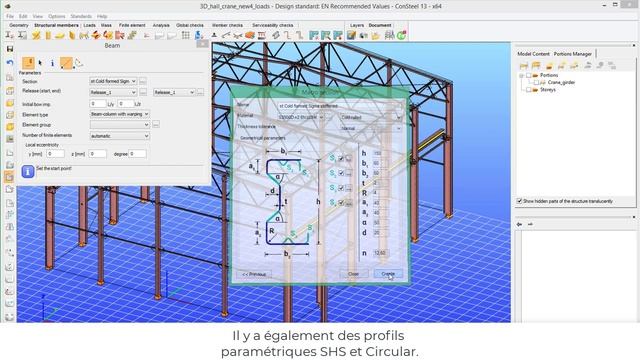The width and height of the screenshot is (640, 360).
Task: Click the forward arrow icon in lower right panel
Action: (x=530, y=224)
